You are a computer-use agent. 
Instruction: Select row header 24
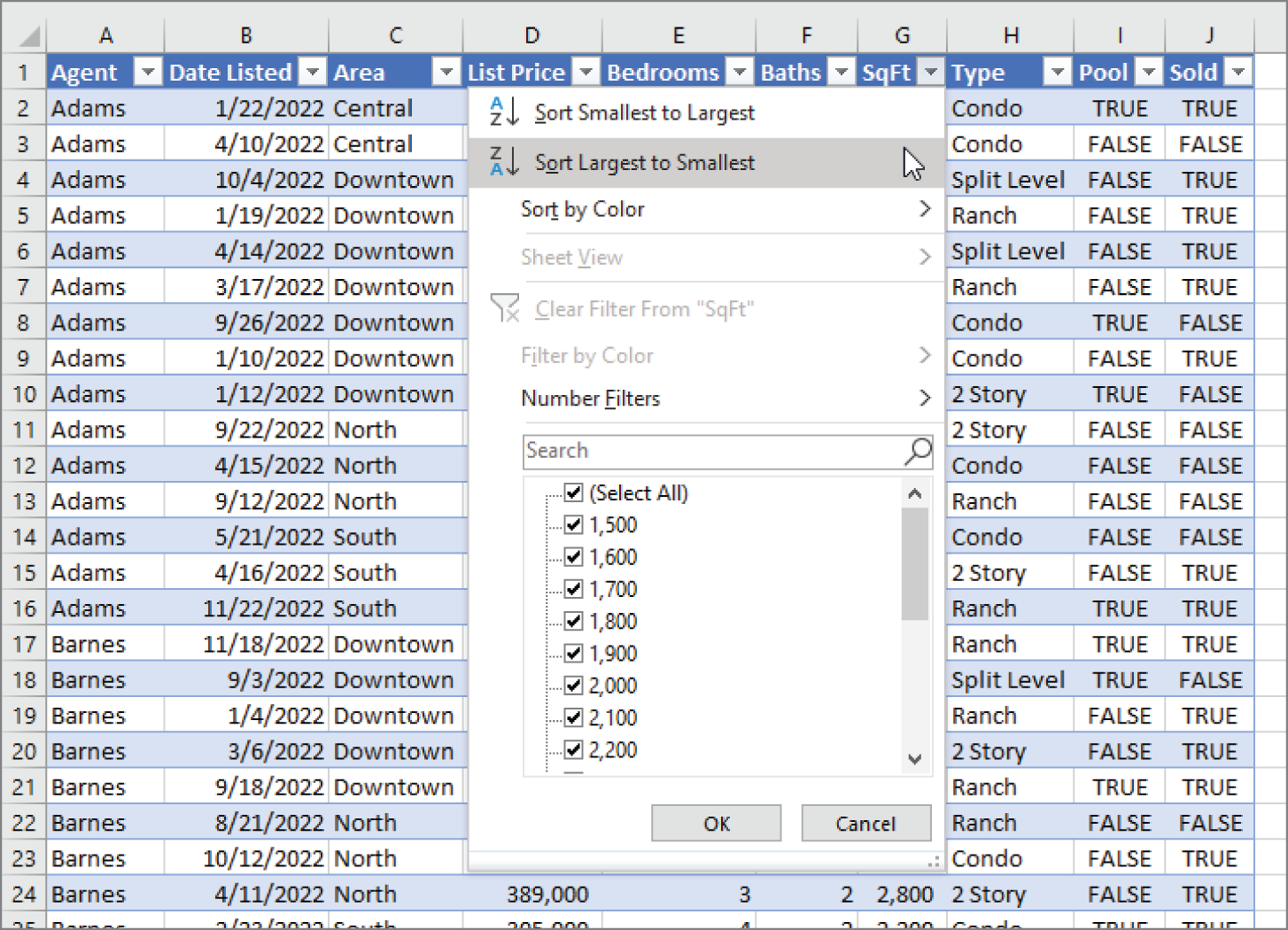tap(24, 895)
